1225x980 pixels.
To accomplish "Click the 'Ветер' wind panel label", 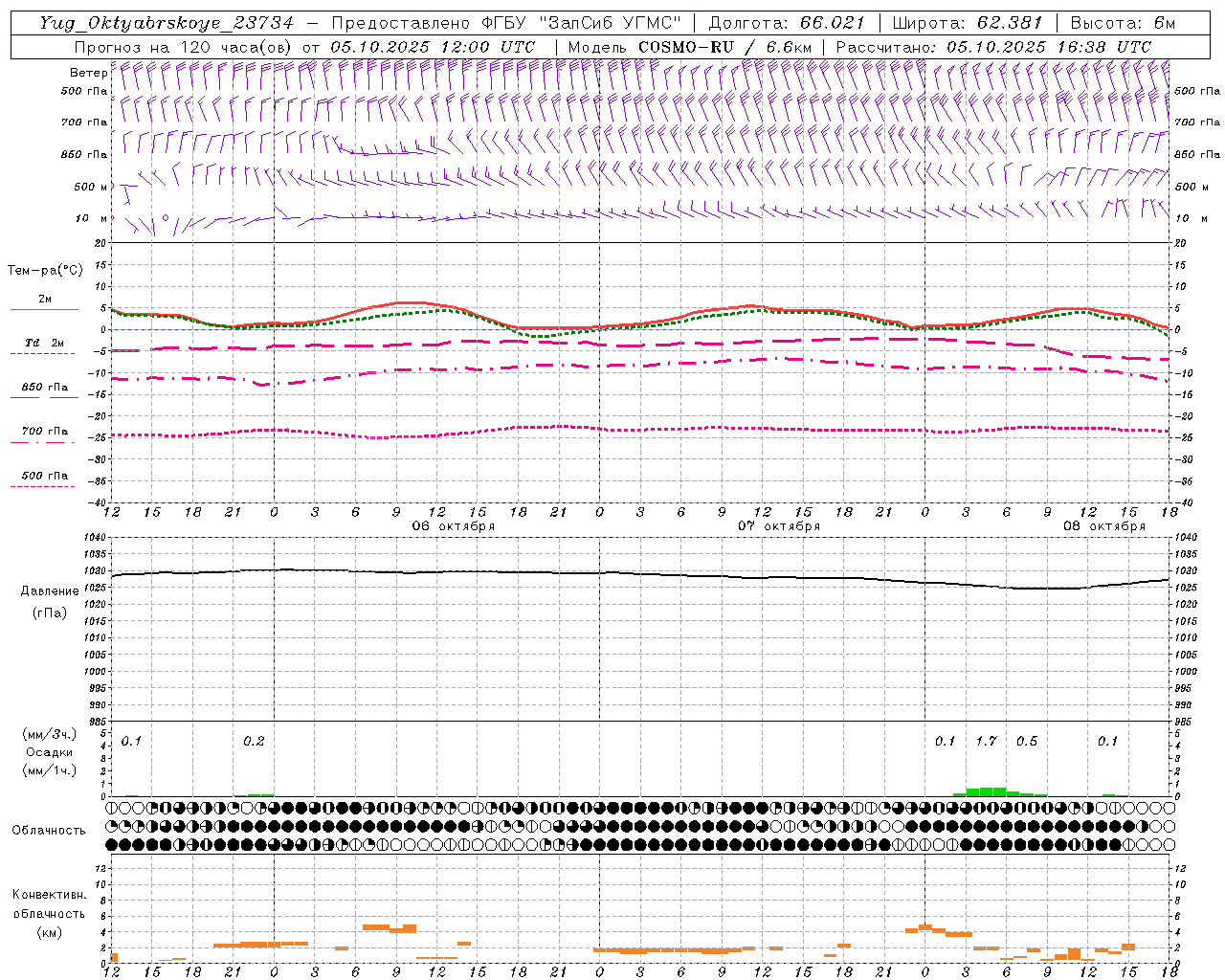I will click(x=88, y=73).
